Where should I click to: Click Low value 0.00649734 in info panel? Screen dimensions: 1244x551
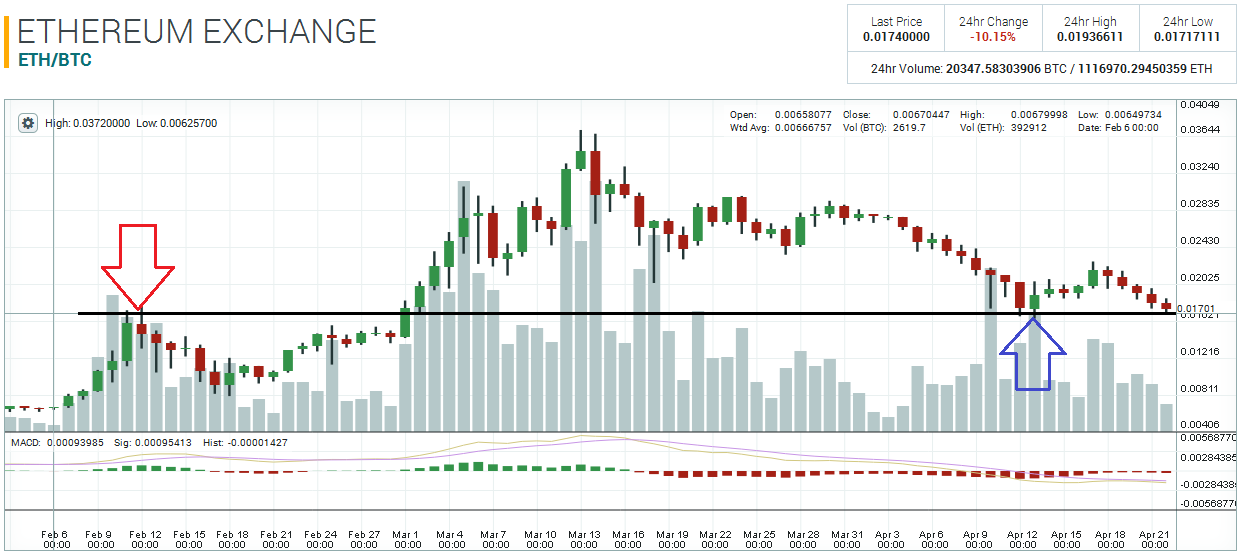pos(1133,115)
